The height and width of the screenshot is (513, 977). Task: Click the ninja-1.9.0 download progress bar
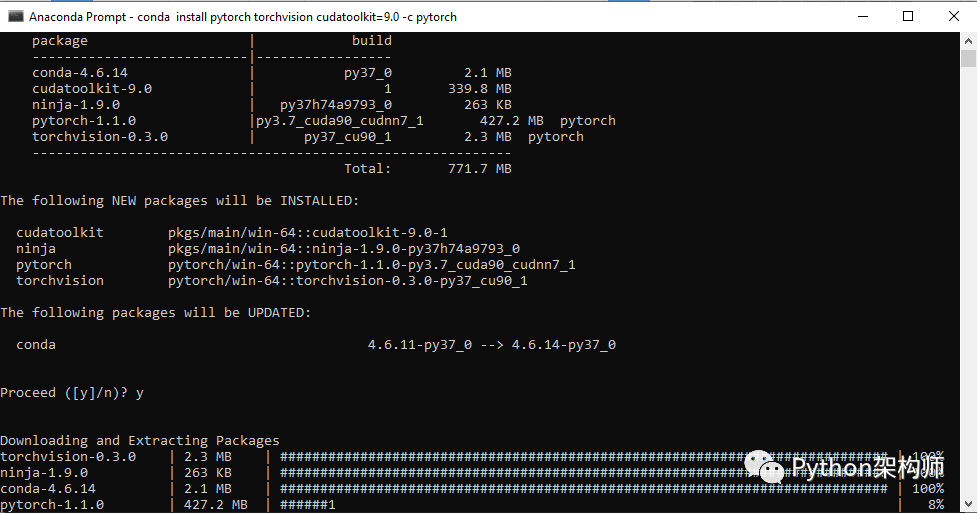584,473
